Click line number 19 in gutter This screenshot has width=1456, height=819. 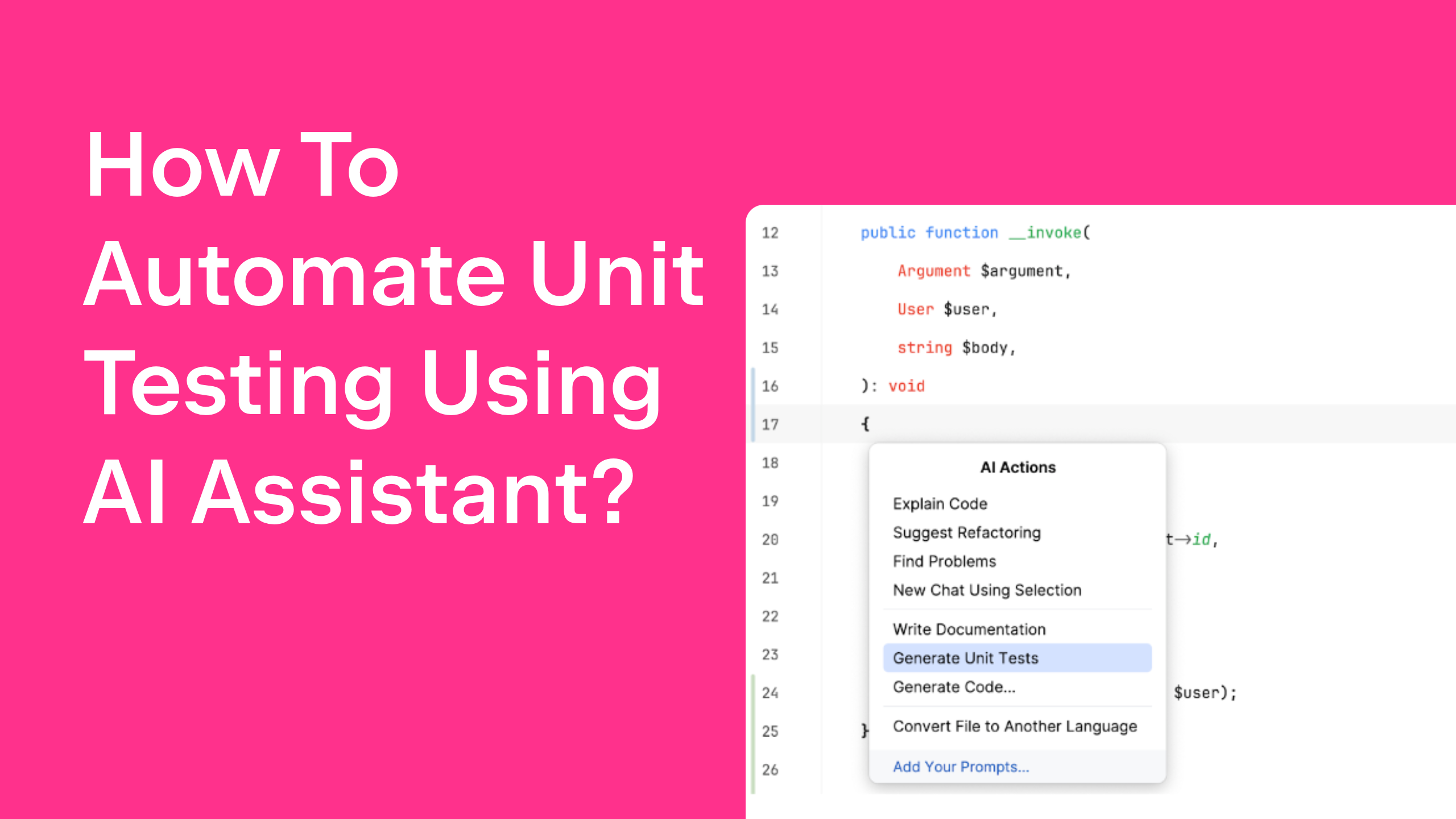click(x=770, y=501)
